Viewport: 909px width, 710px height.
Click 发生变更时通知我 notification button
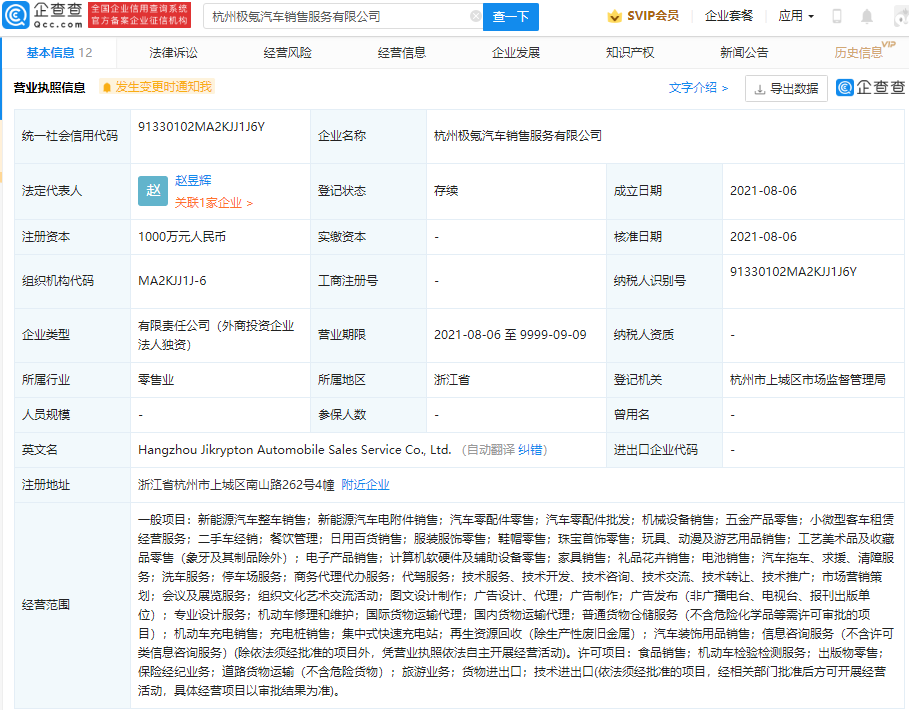coord(157,87)
